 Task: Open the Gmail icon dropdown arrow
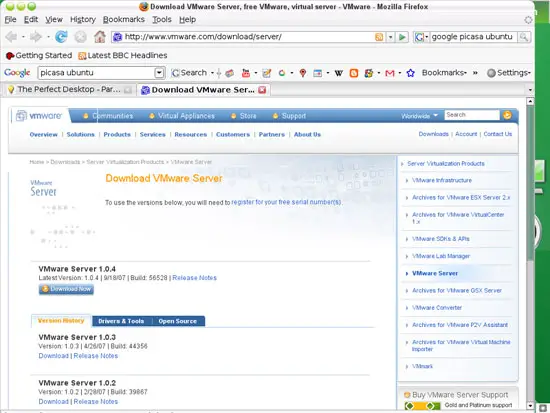pos(400,73)
